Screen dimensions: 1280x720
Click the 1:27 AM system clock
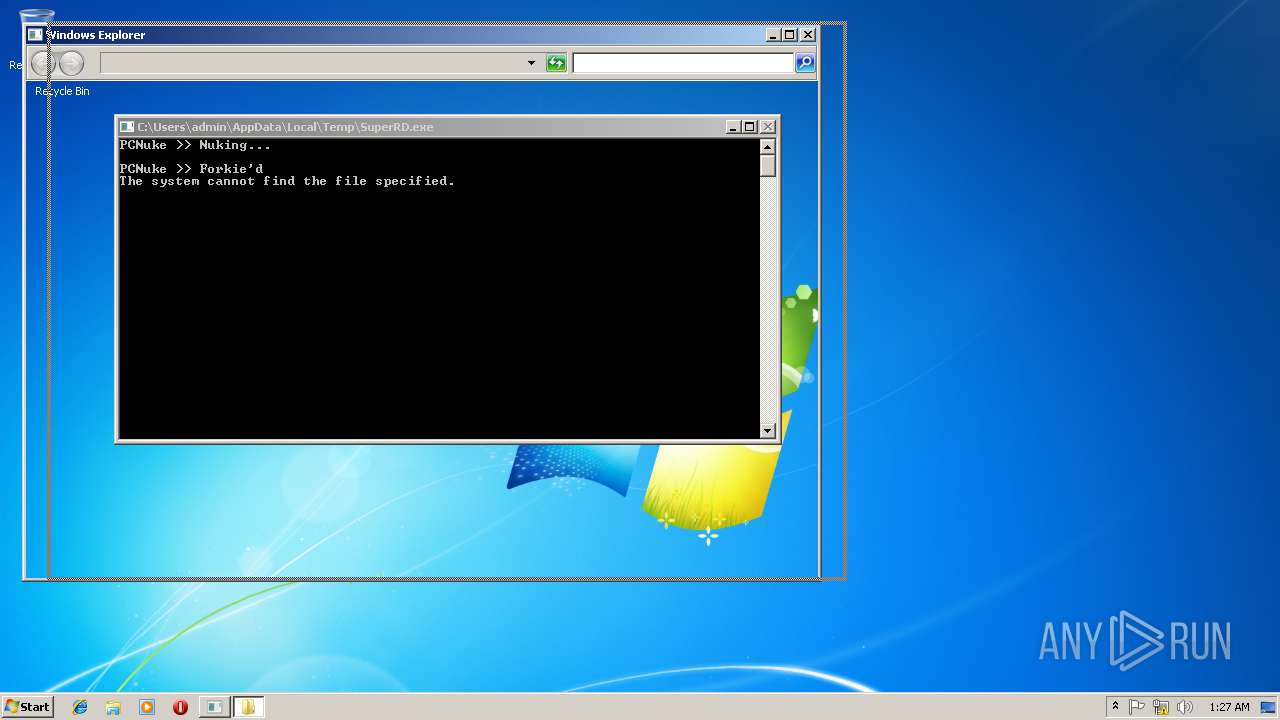pyautogui.click(x=1229, y=707)
